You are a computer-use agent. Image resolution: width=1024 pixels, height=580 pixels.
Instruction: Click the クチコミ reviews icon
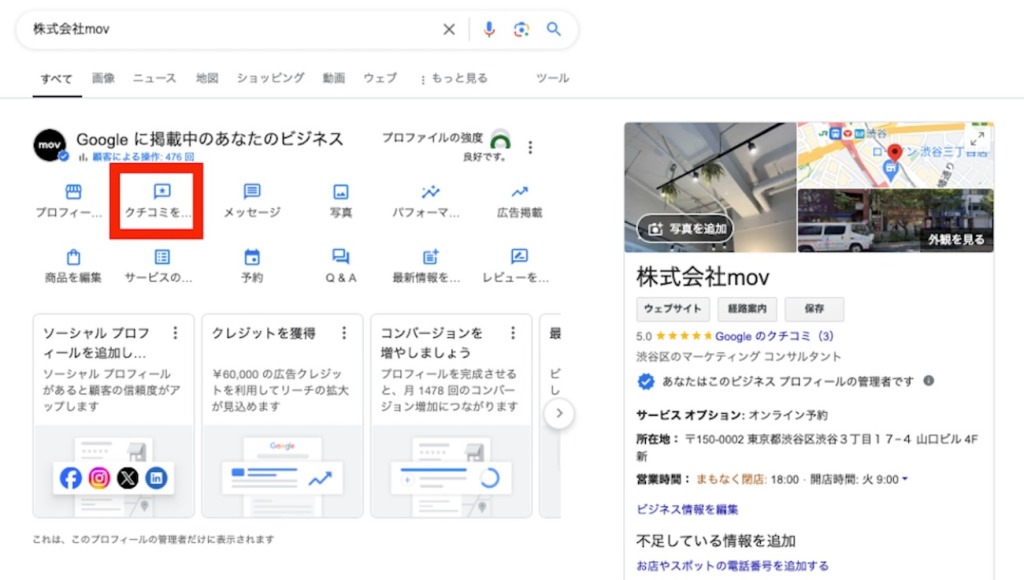click(161, 192)
